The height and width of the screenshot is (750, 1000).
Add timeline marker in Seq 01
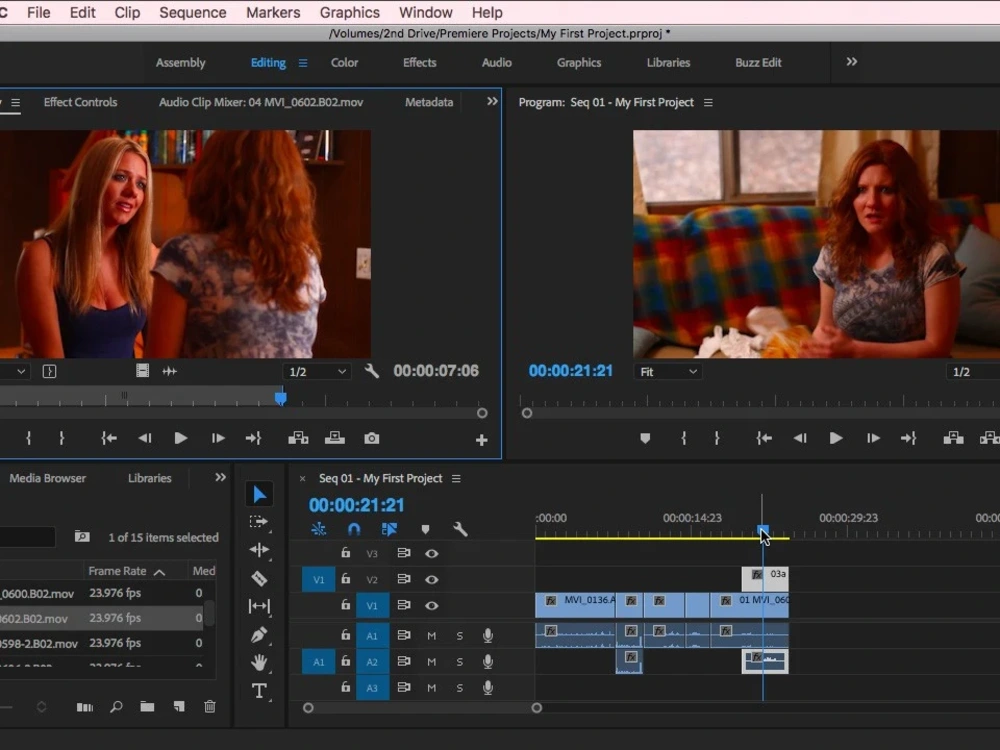(425, 529)
